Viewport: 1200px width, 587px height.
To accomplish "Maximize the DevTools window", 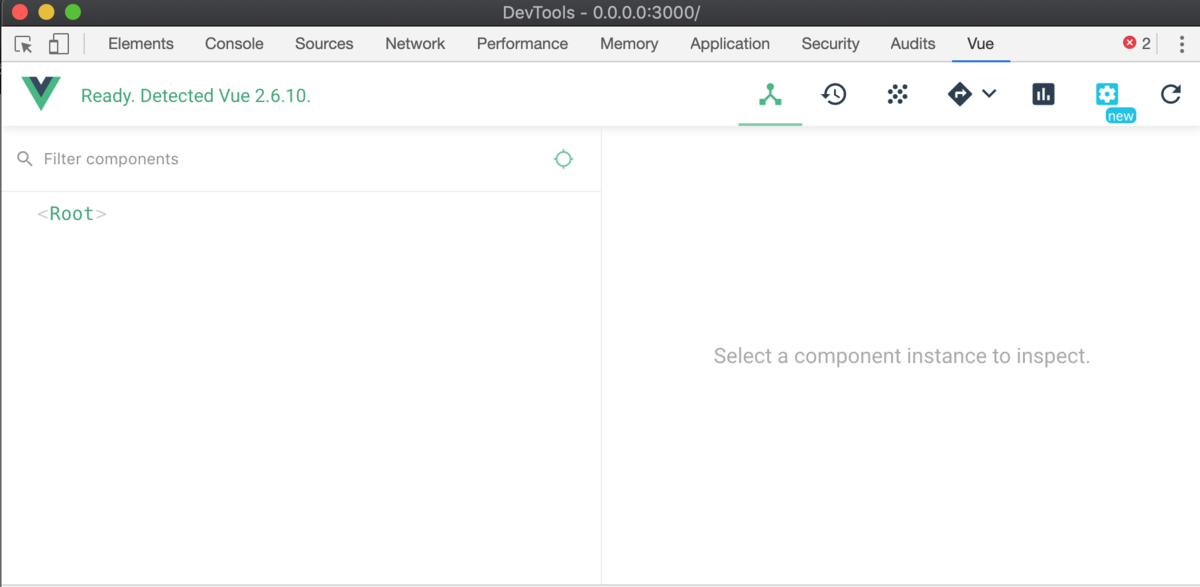I will click(x=72, y=13).
